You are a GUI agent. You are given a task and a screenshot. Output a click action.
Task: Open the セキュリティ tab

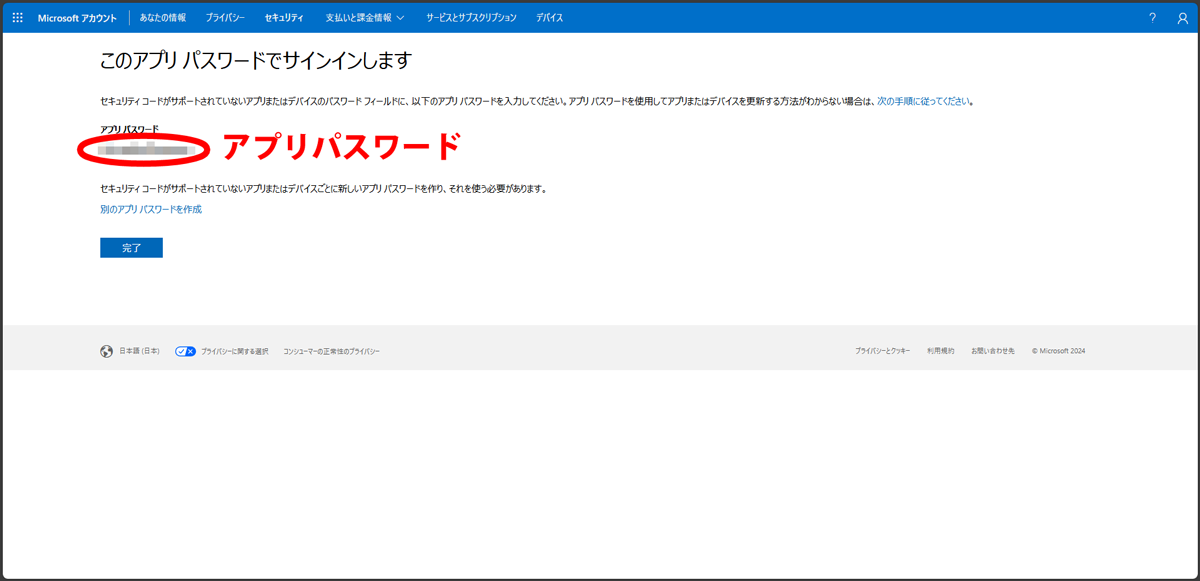point(284,18)
